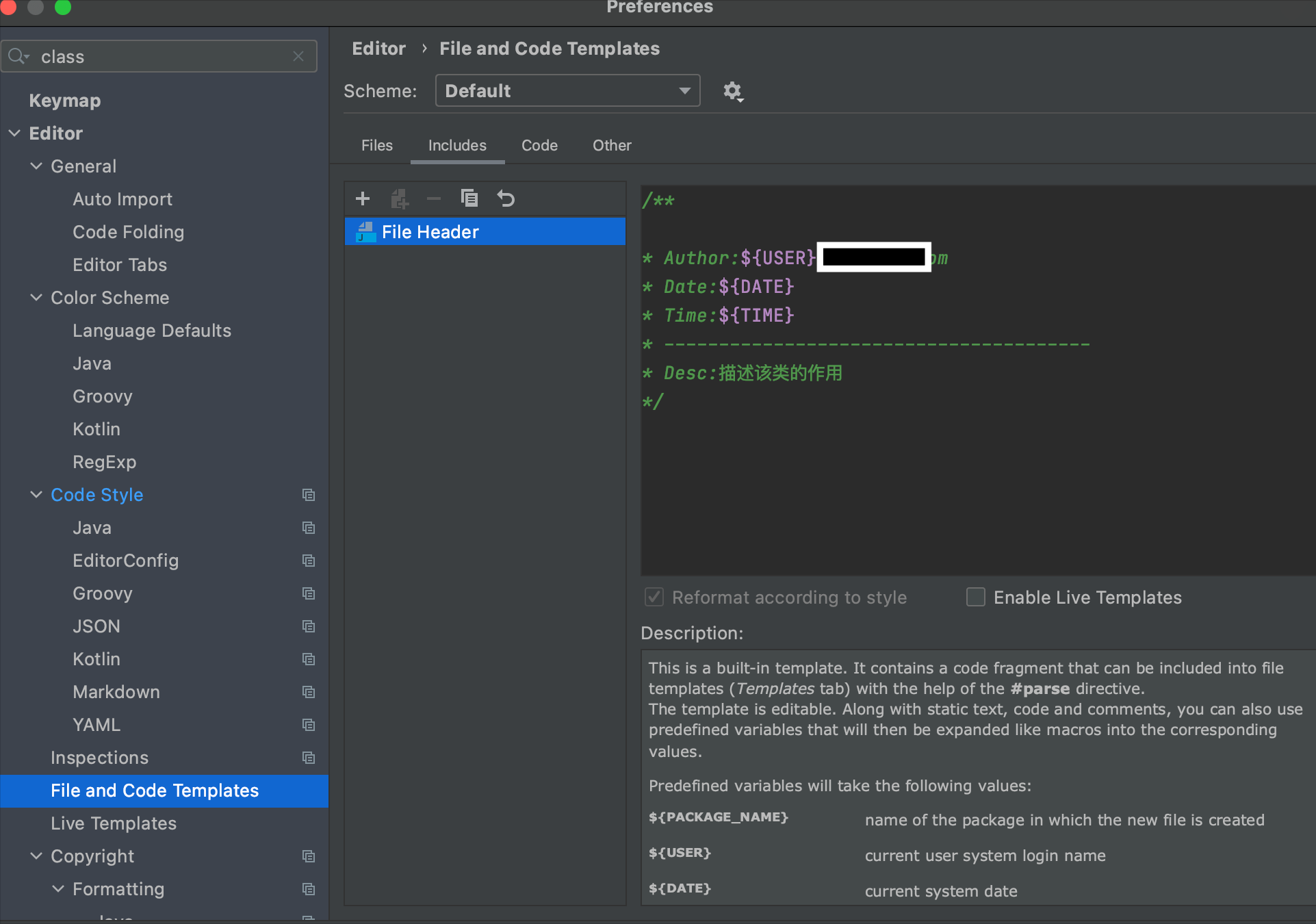Click the copy icon beside Inspections

(309, 758)
